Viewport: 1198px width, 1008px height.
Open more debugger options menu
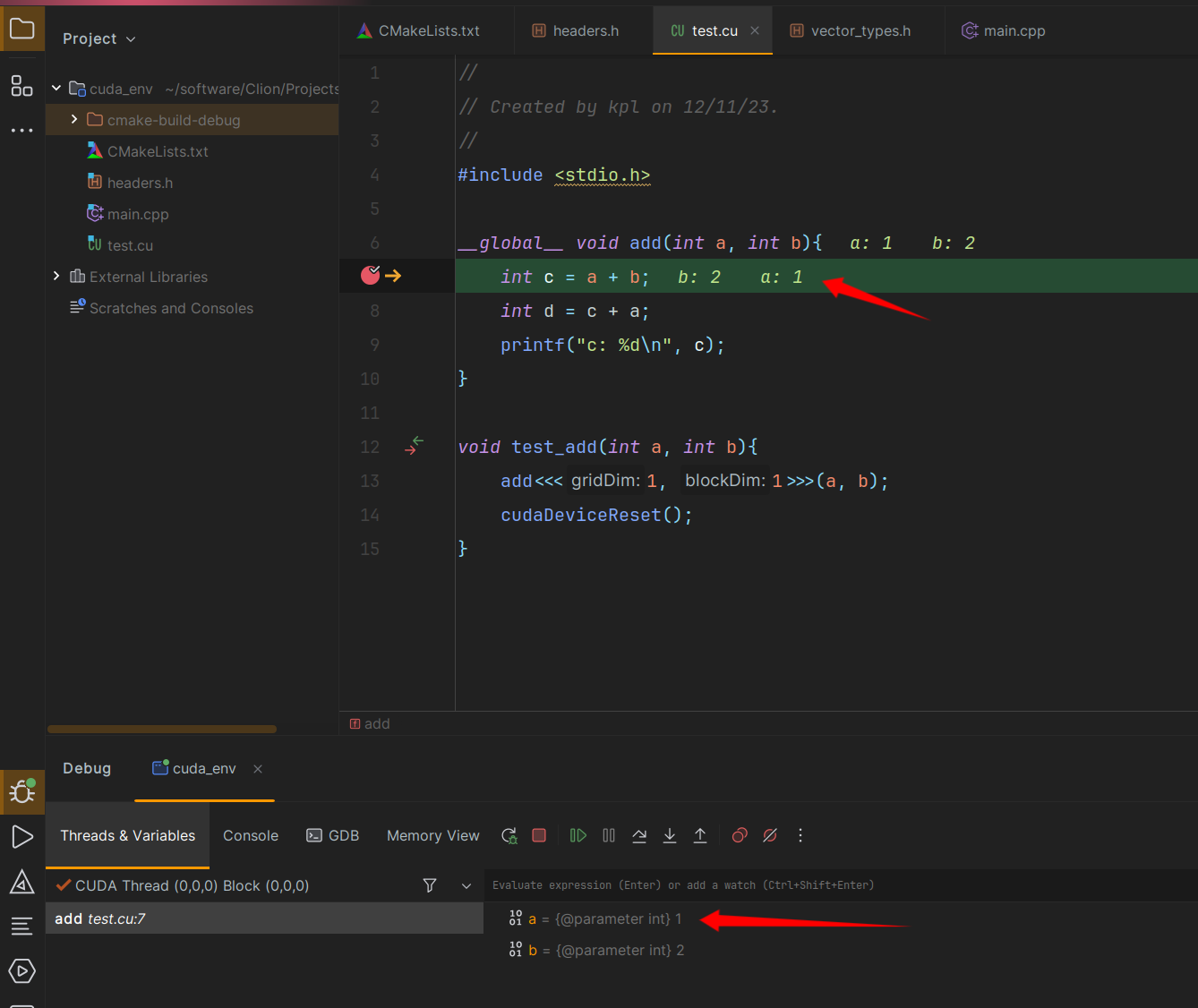[x=800, y=835]
